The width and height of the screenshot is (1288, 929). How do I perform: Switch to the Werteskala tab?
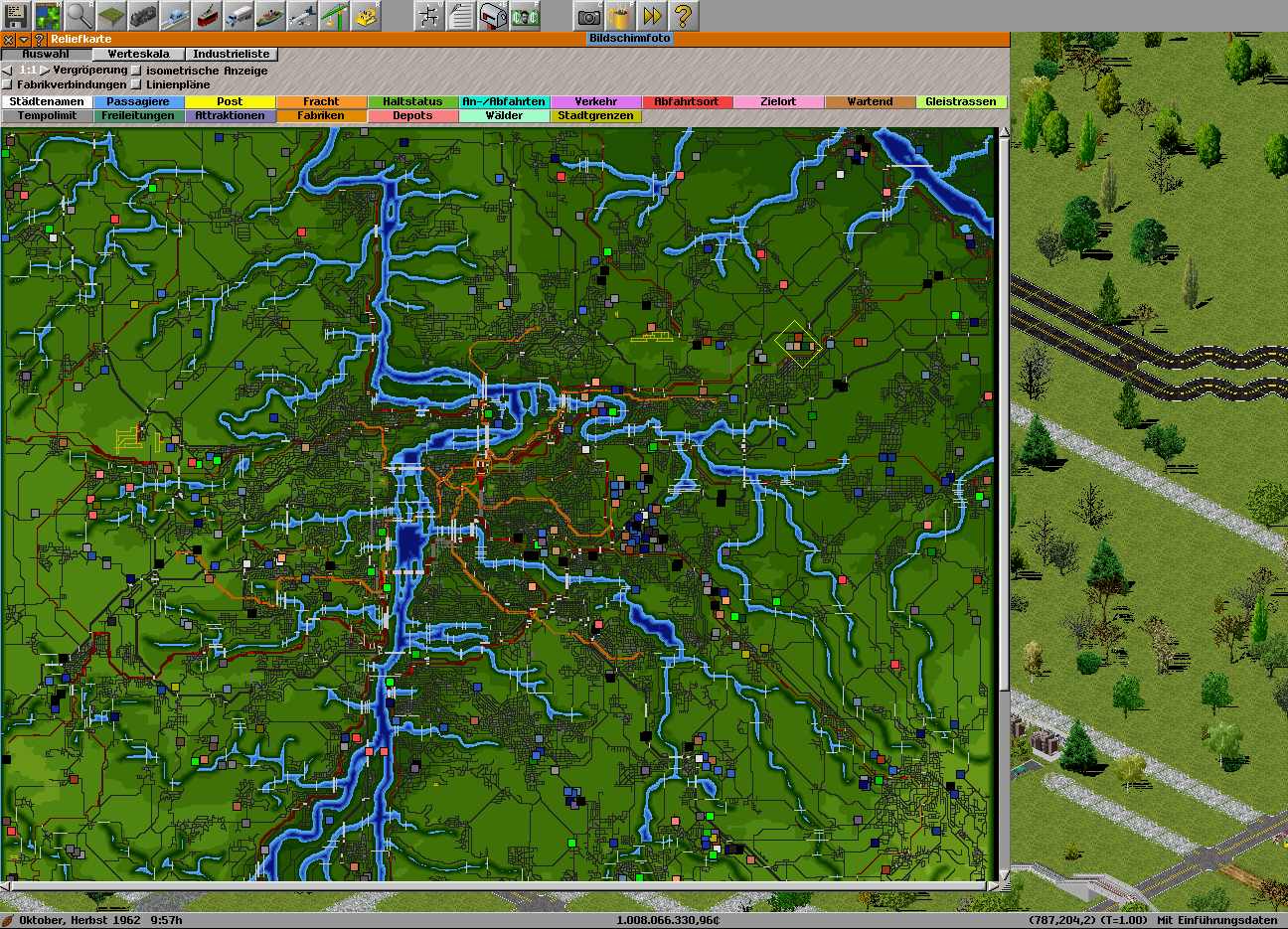(x=138, y=55)
